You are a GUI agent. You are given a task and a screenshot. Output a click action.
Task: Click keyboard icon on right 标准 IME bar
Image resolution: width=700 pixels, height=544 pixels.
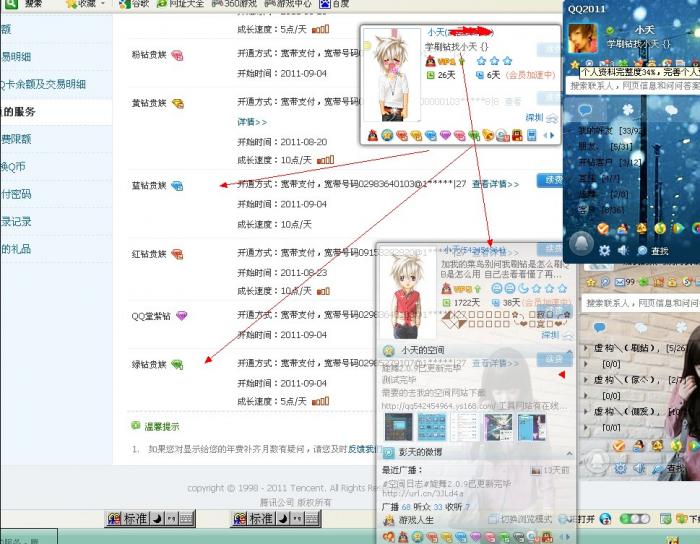click(x=312, y=519)
